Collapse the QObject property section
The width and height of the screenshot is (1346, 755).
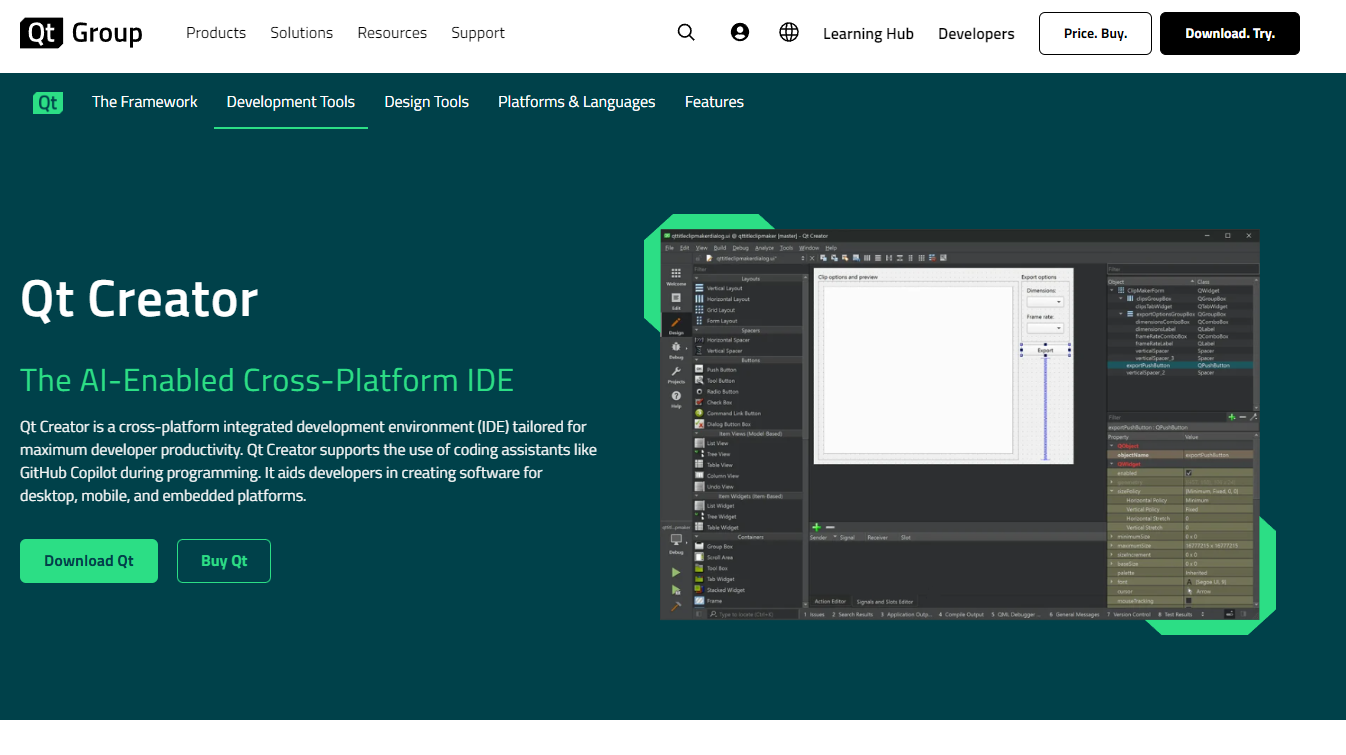[x=1111, y=446]
